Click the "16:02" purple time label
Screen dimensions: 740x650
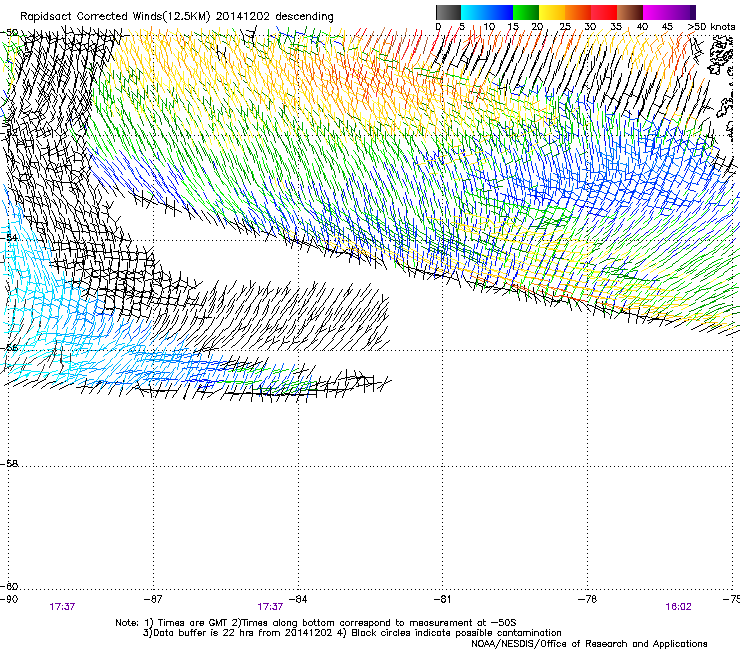(x=678, y=607)
